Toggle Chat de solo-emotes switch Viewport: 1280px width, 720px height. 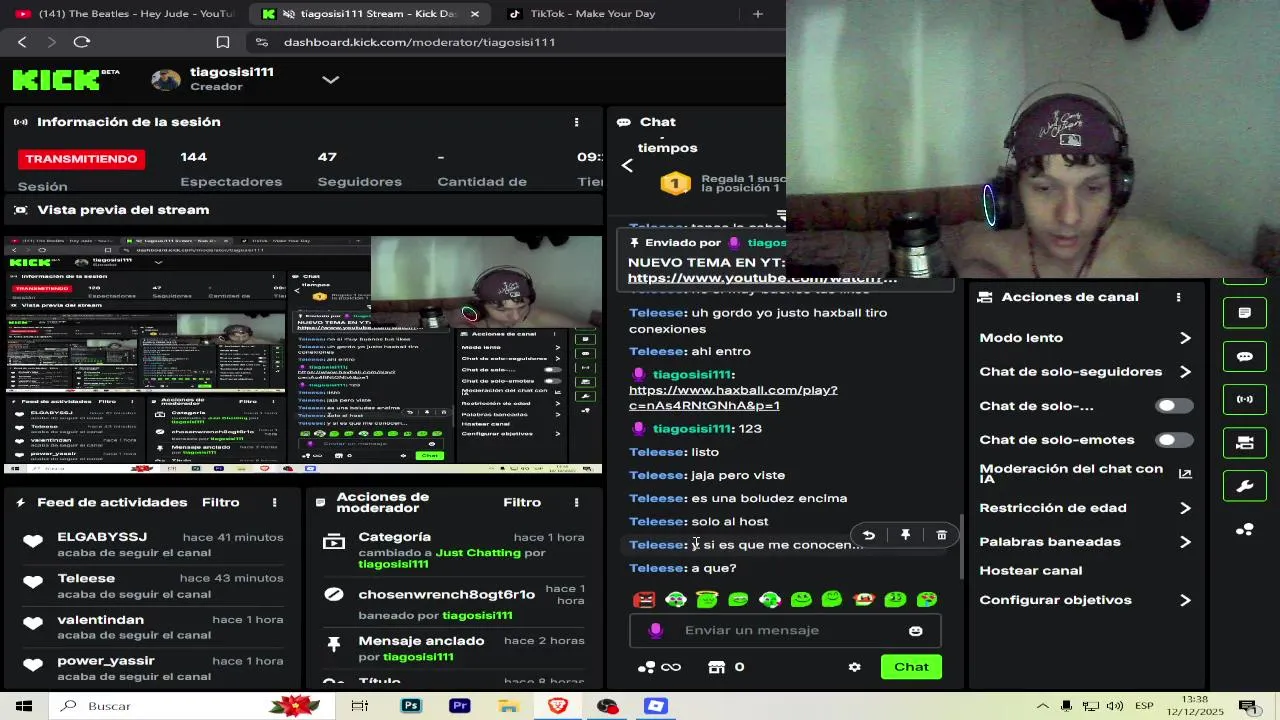tap(1174, 440)
